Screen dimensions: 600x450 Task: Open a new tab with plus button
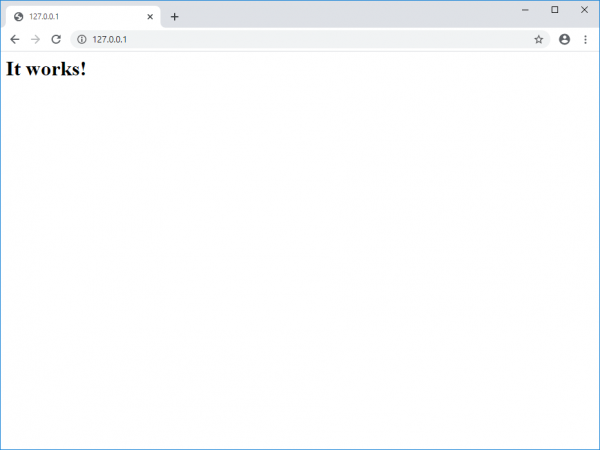coord(174,17)
